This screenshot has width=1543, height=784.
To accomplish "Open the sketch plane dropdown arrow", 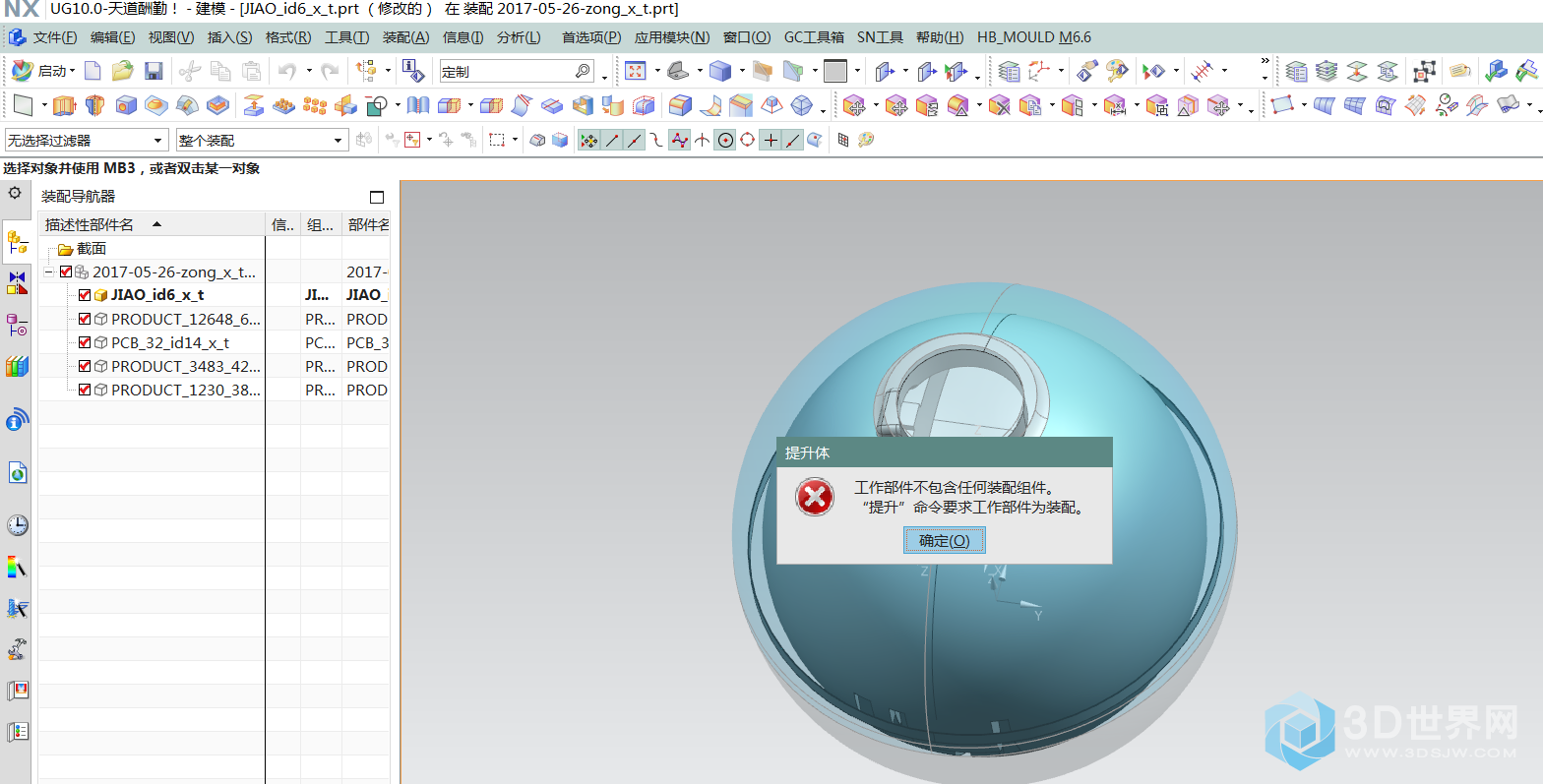I will [44, 105].
